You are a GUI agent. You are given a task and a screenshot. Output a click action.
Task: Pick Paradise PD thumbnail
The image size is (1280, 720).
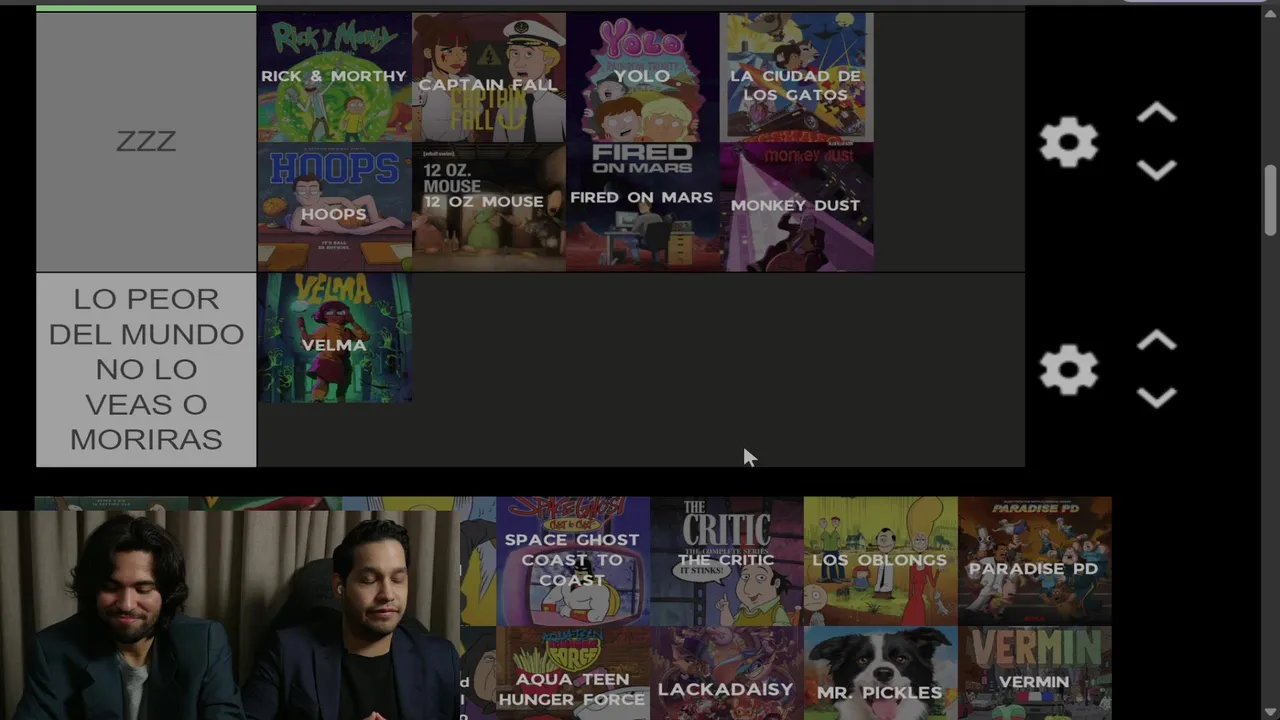point(1034,561)
